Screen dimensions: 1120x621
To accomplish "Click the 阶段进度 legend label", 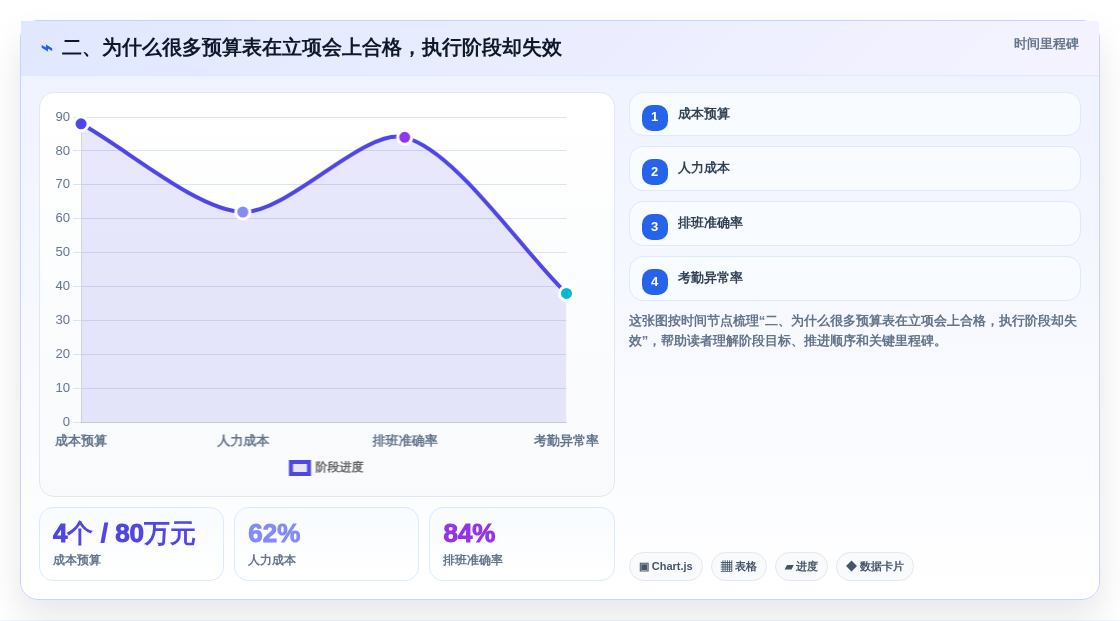I will pyautogui.click(x=339, y=467).
